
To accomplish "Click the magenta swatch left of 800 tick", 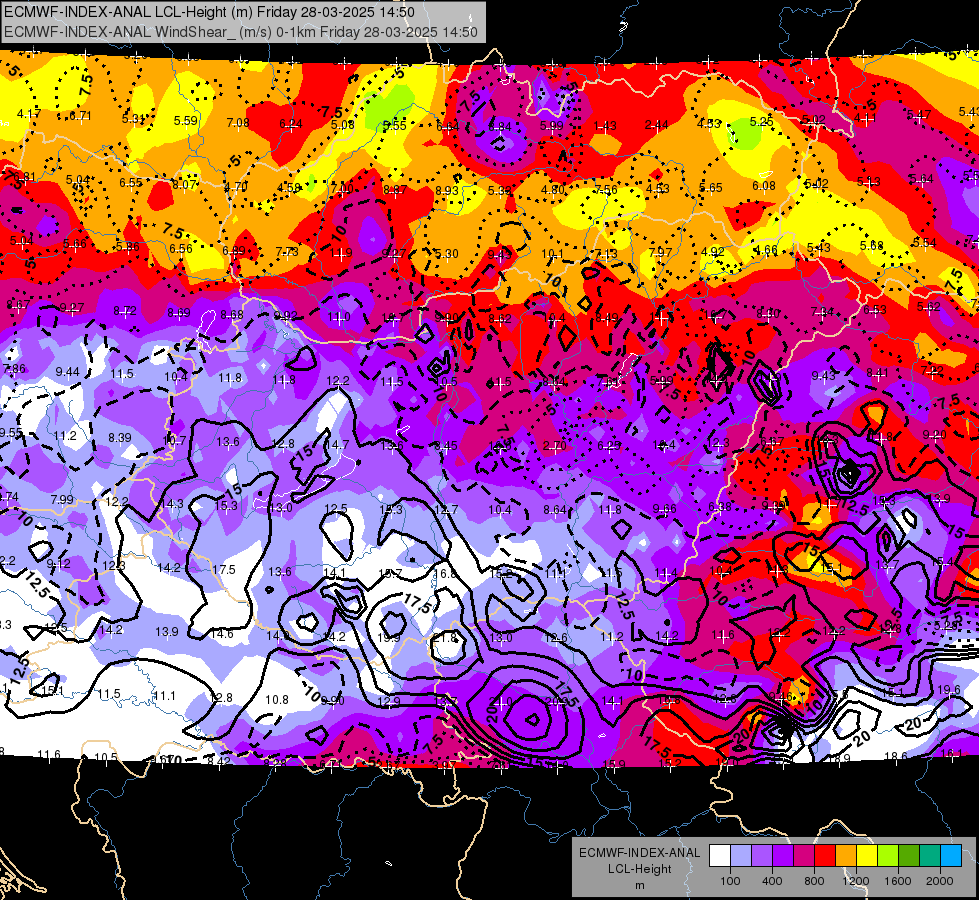I will click(x=804, y=856).
